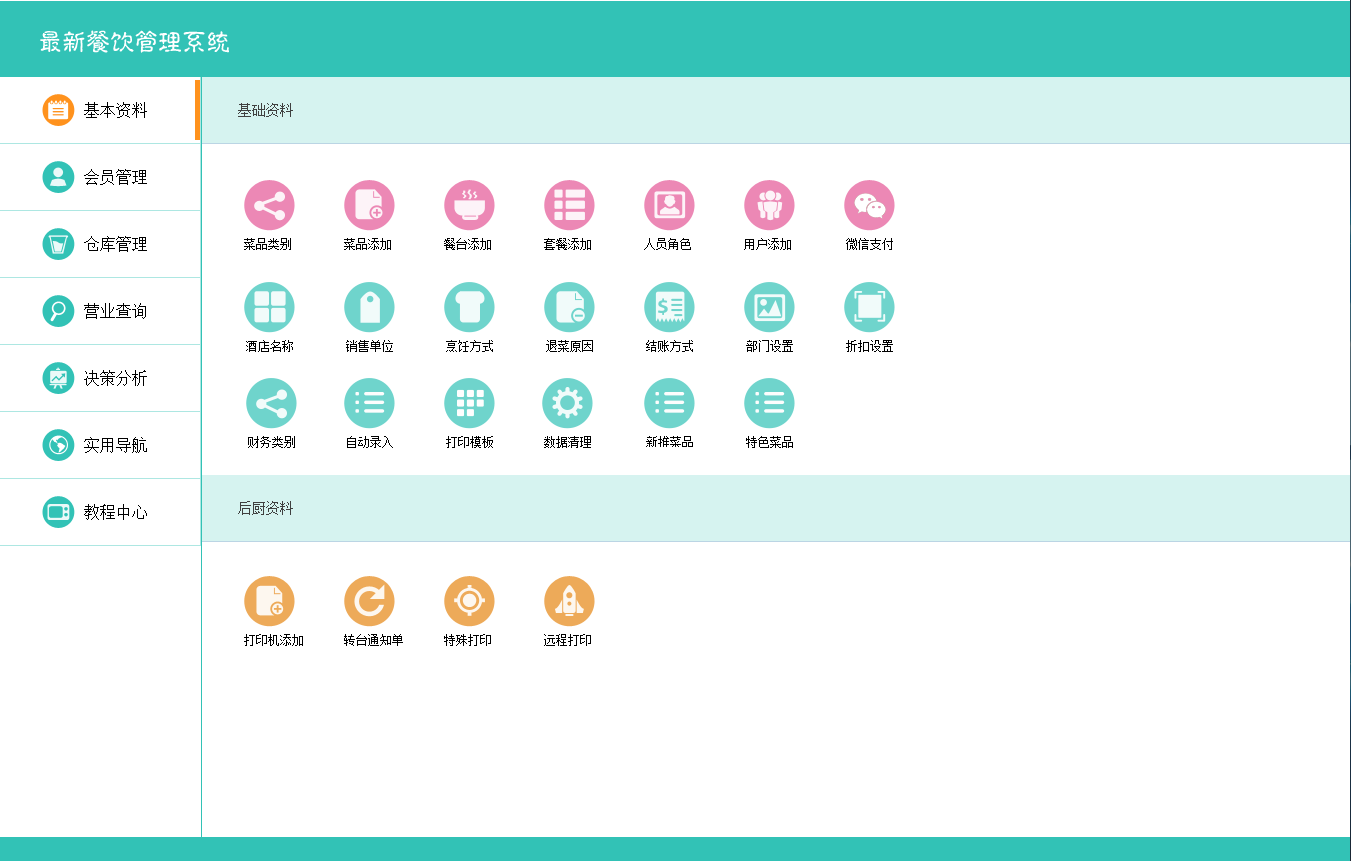Viewport: 1351px width, 861px height.
Task: Open 转台通知单 table transfer notice icon
Action: click(369, 601)
